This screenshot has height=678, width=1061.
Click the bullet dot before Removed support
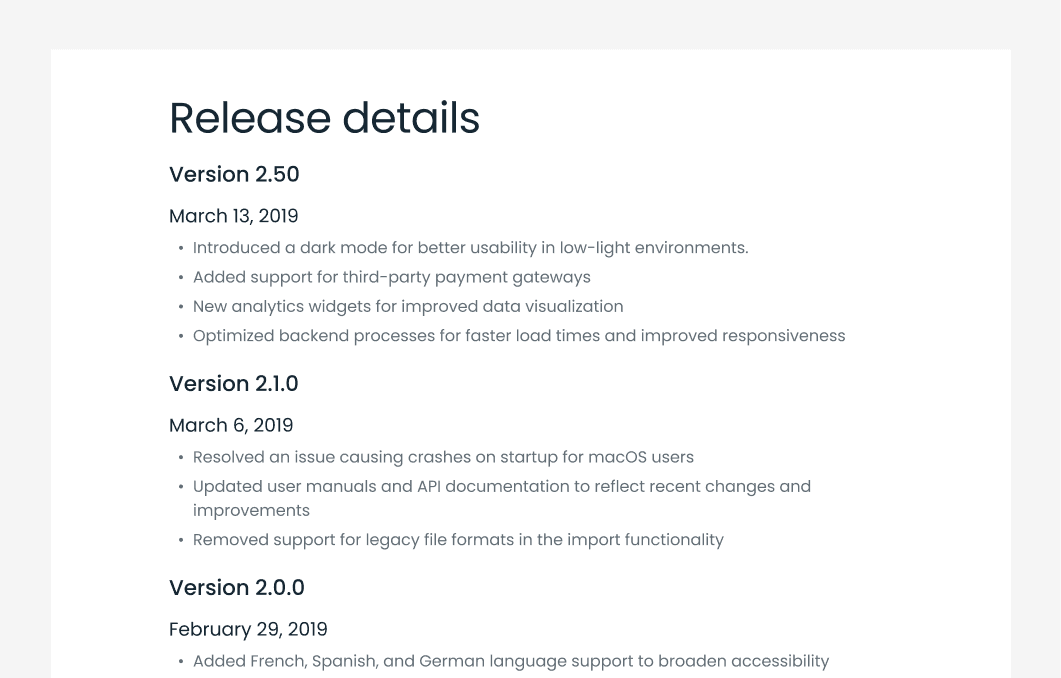[x=181, y=541]
